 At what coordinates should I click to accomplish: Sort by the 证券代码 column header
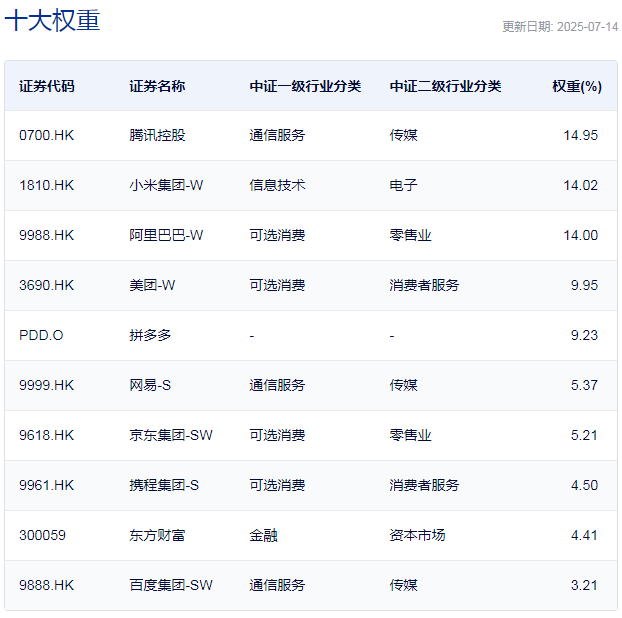point(46,86)
